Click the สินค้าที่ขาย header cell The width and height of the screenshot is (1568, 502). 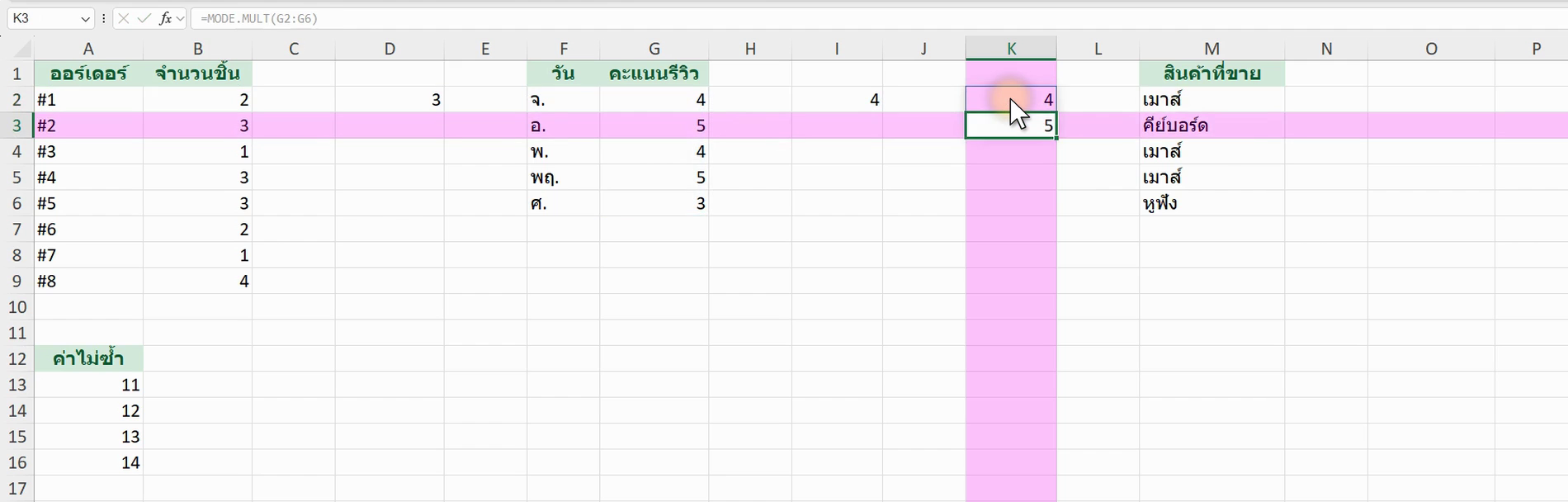1211,73
